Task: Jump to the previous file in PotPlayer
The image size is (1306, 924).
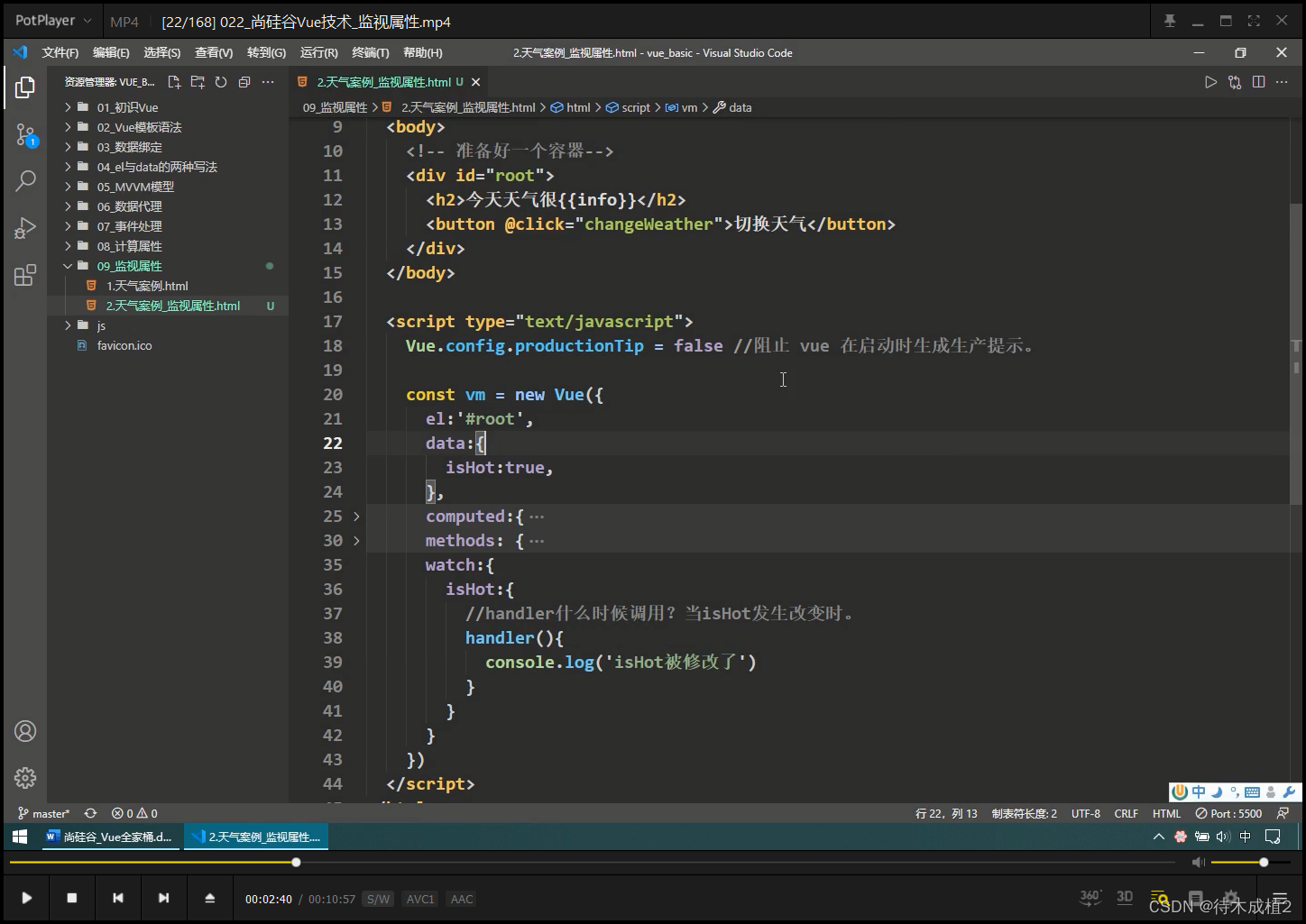Action: (x=117, y=898)
